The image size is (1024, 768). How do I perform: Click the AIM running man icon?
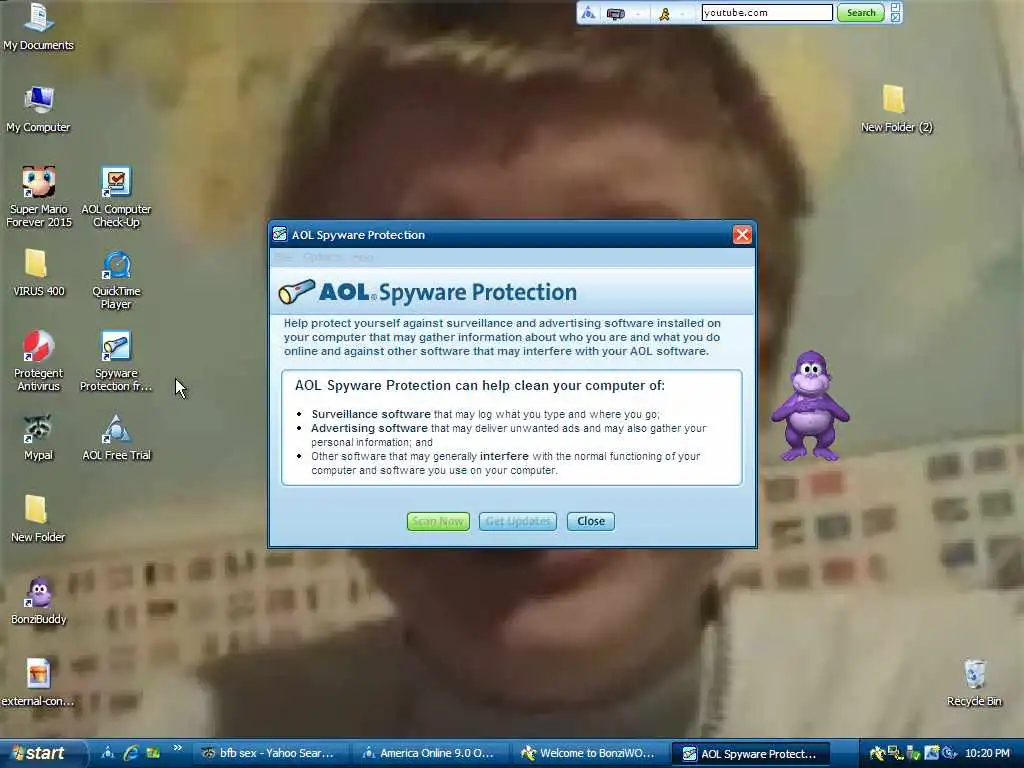pos(664,14)
